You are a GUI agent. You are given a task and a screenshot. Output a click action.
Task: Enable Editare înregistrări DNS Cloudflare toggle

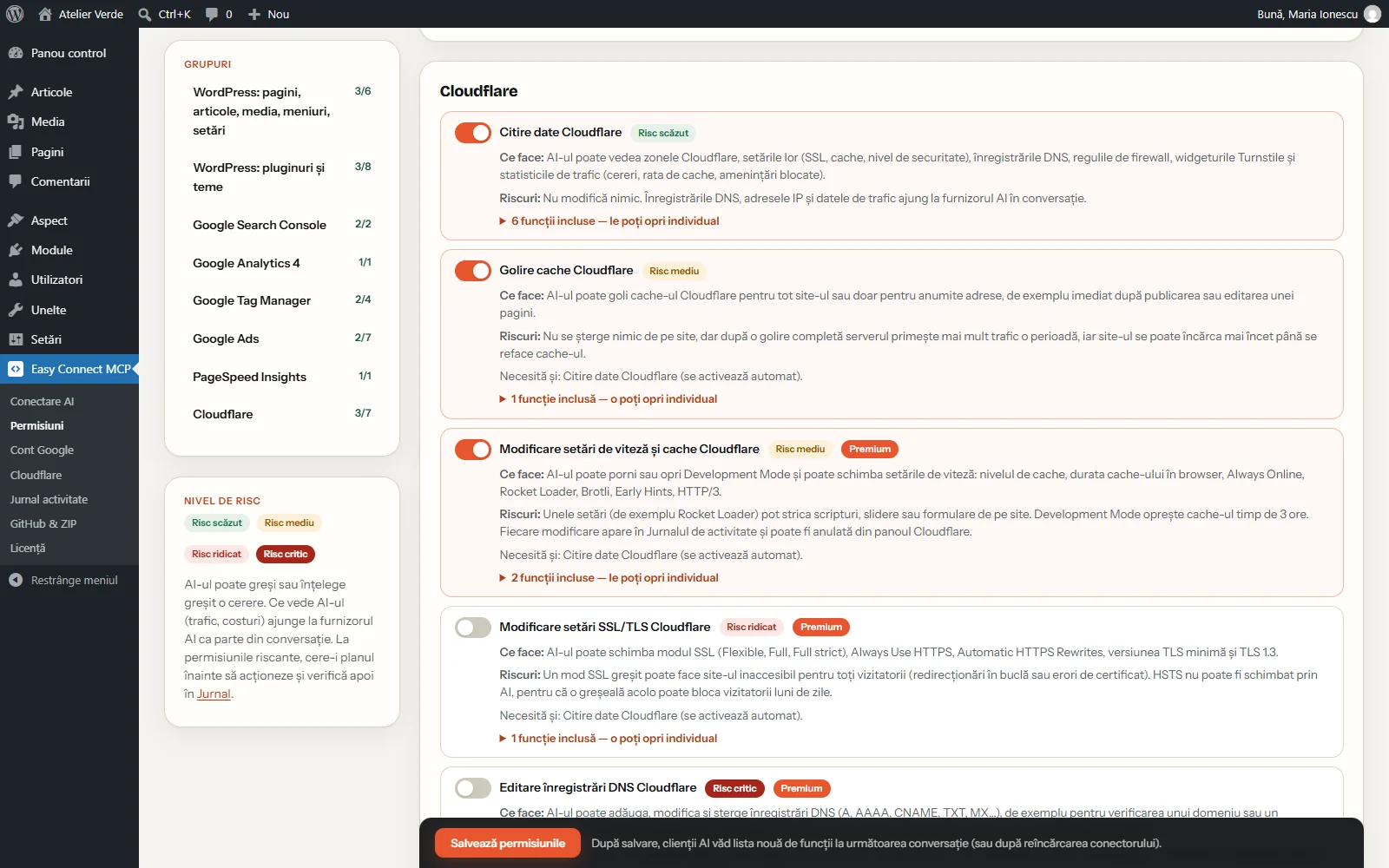click(x=473, y=788)
